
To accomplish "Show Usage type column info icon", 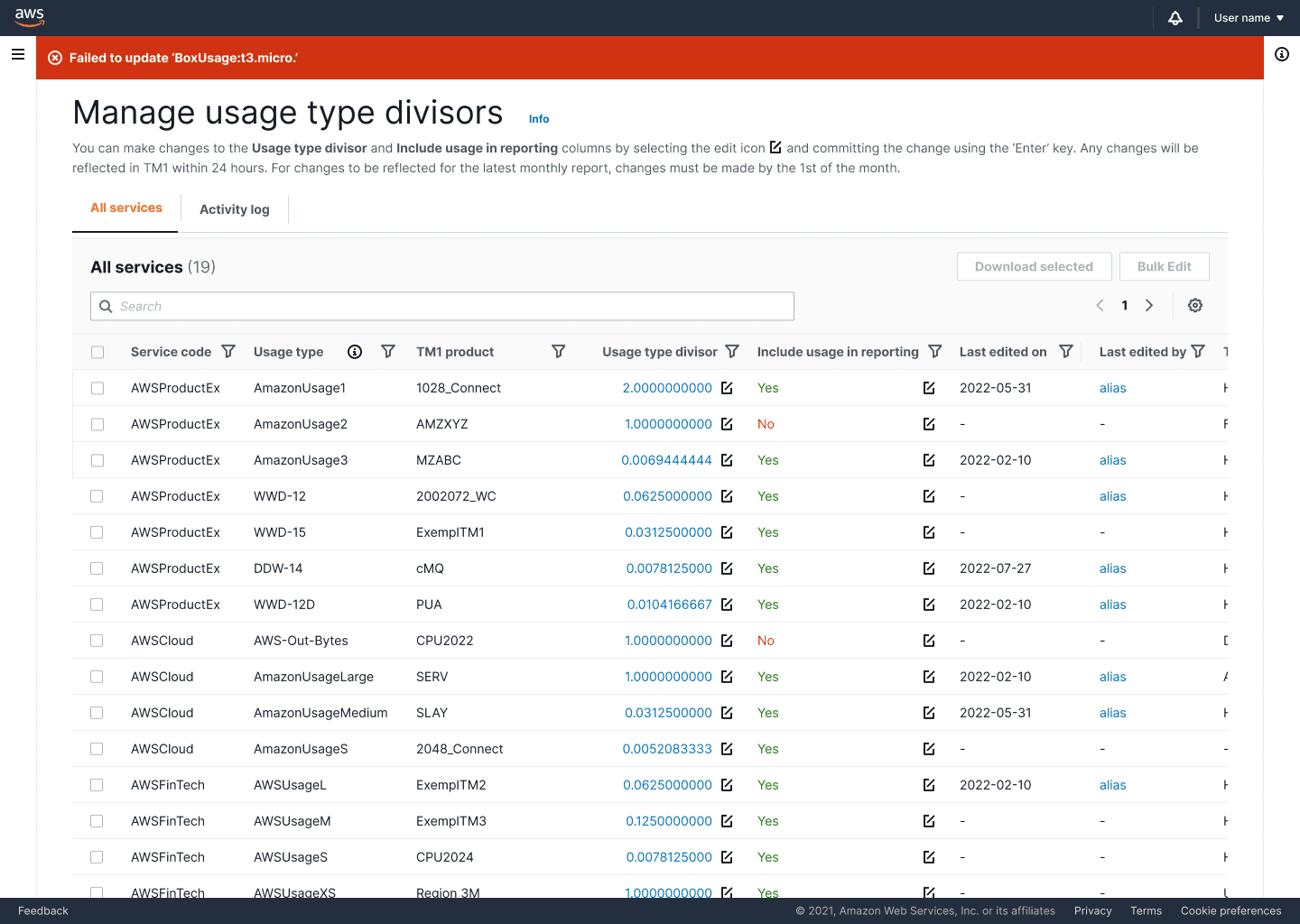I will click(355, 352).
